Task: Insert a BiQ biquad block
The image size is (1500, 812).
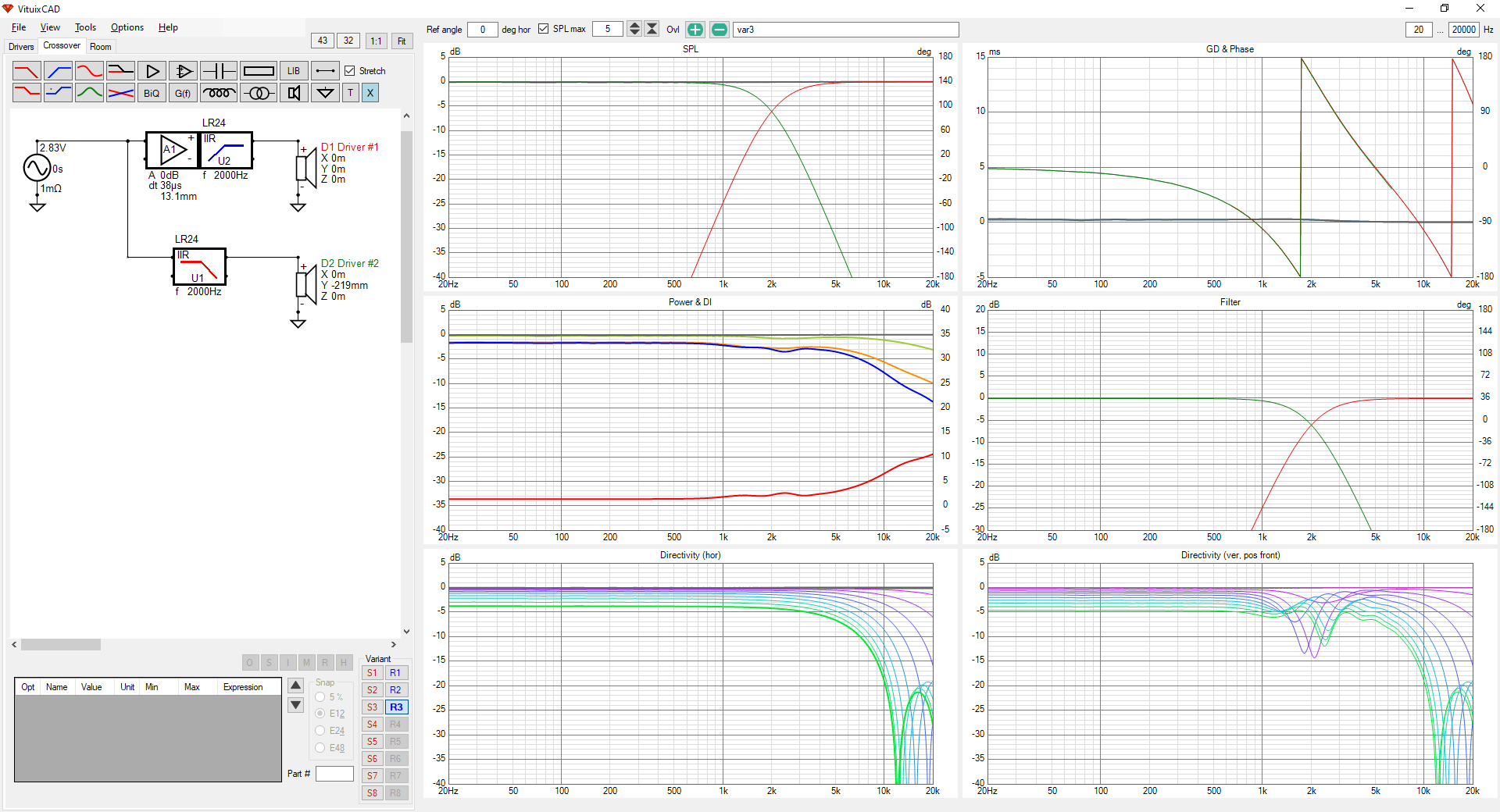Action: [152, 93]
